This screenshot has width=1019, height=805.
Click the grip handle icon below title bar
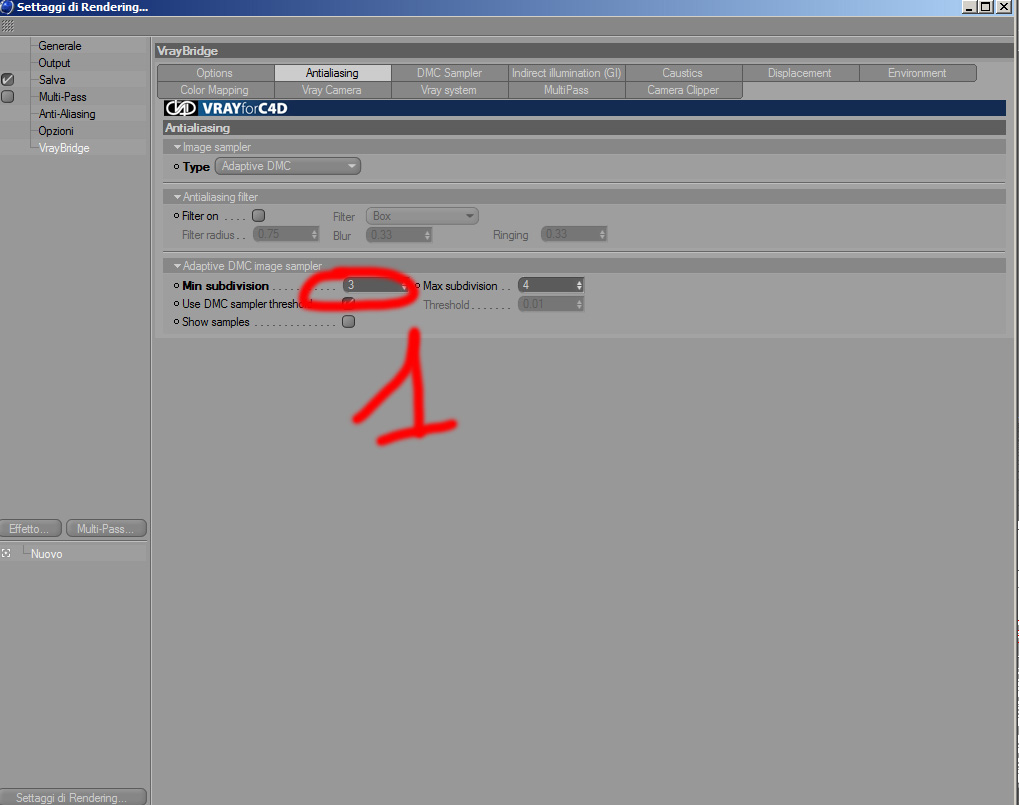pyautogui.click(x=7, y=26)
